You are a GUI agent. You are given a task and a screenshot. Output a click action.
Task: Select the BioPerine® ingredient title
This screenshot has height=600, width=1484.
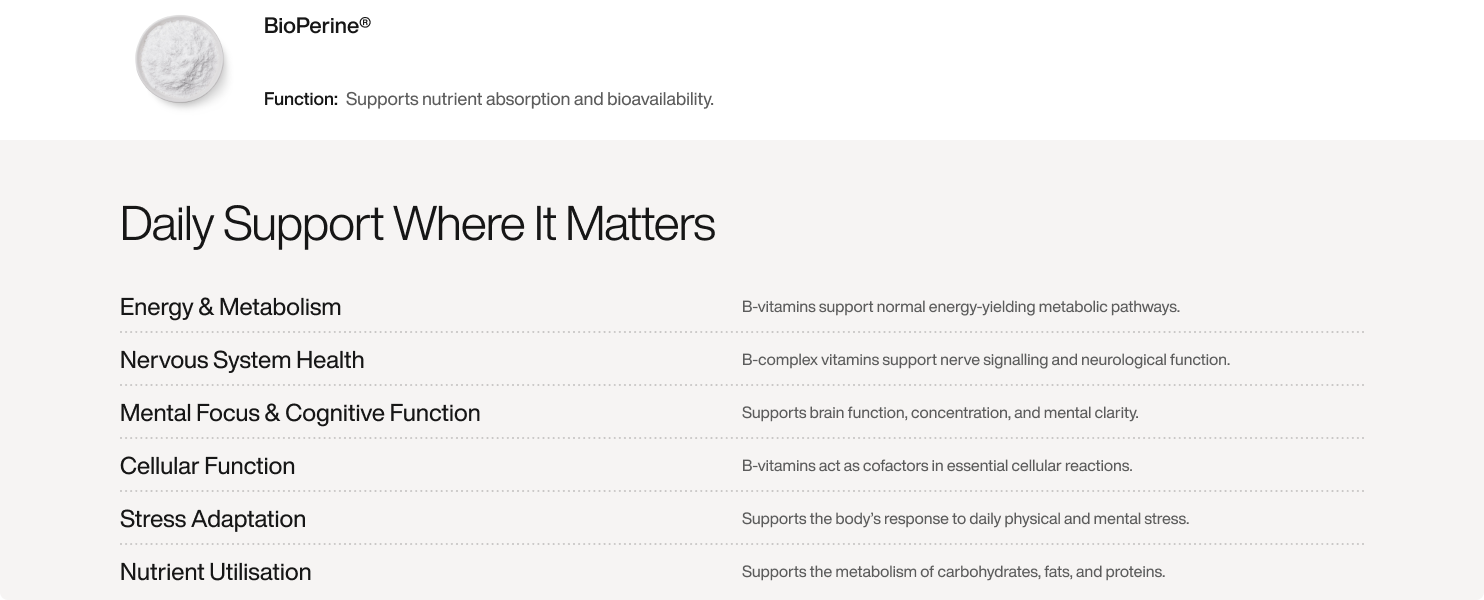coord(317,26)
